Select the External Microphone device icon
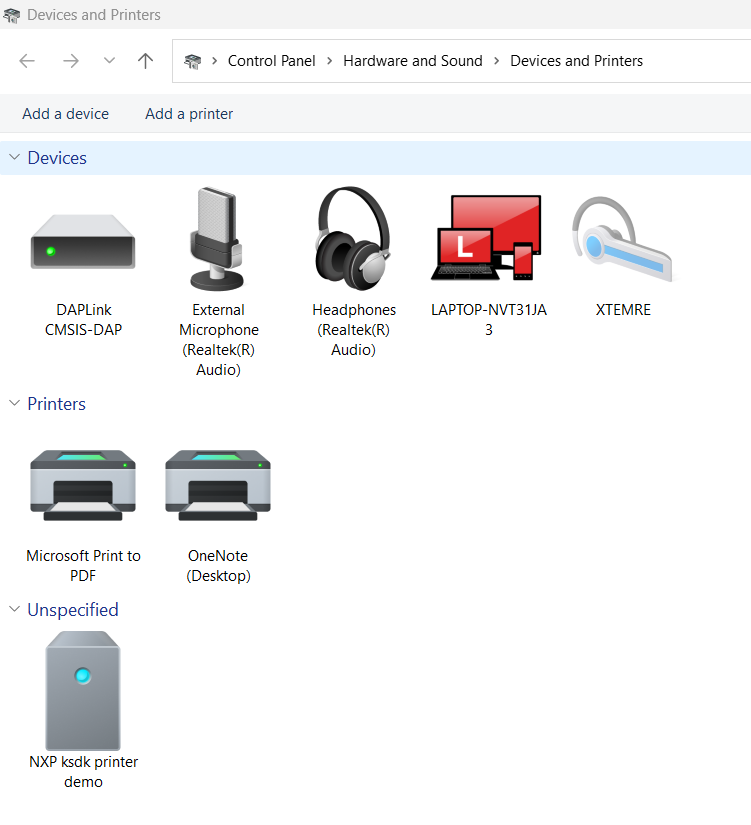 tap(217, 238)
